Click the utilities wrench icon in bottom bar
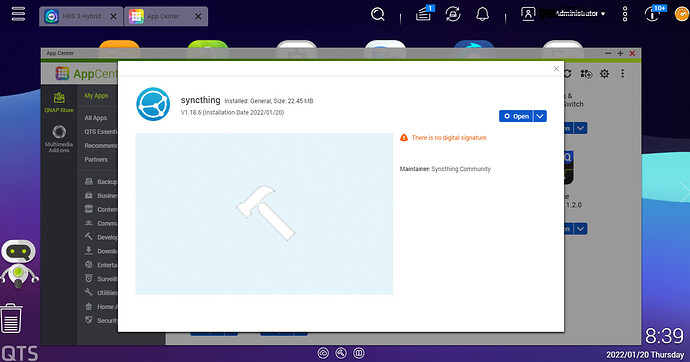Viewport: 690px width, 362px height. [x=341, y=353]
